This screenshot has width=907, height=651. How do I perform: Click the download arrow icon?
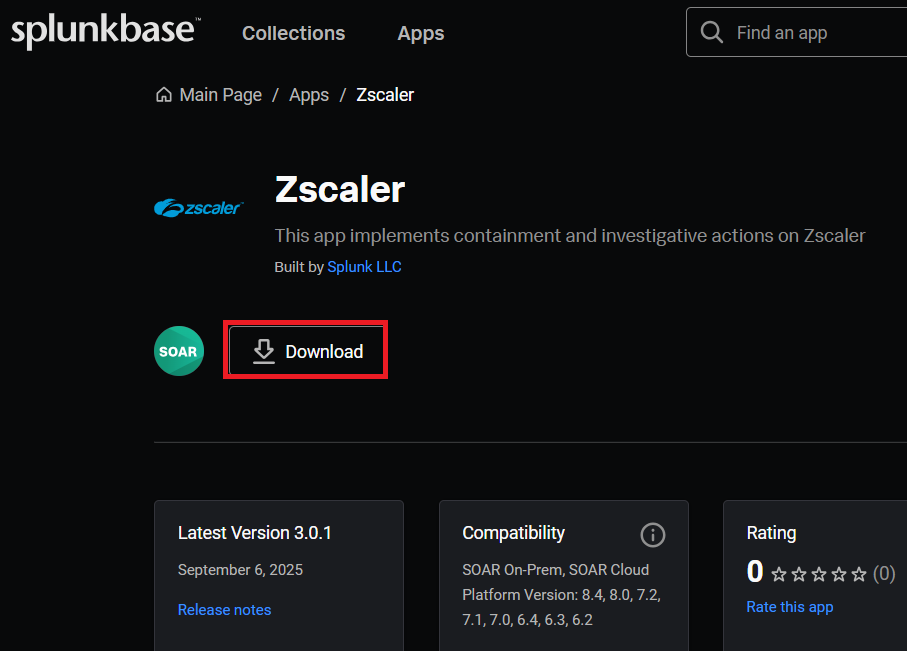[x=263, y=351]
